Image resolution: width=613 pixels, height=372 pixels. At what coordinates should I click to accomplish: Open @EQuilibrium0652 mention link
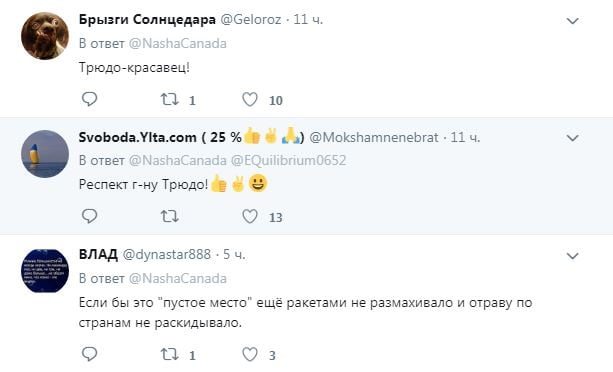tap(289, 160)
